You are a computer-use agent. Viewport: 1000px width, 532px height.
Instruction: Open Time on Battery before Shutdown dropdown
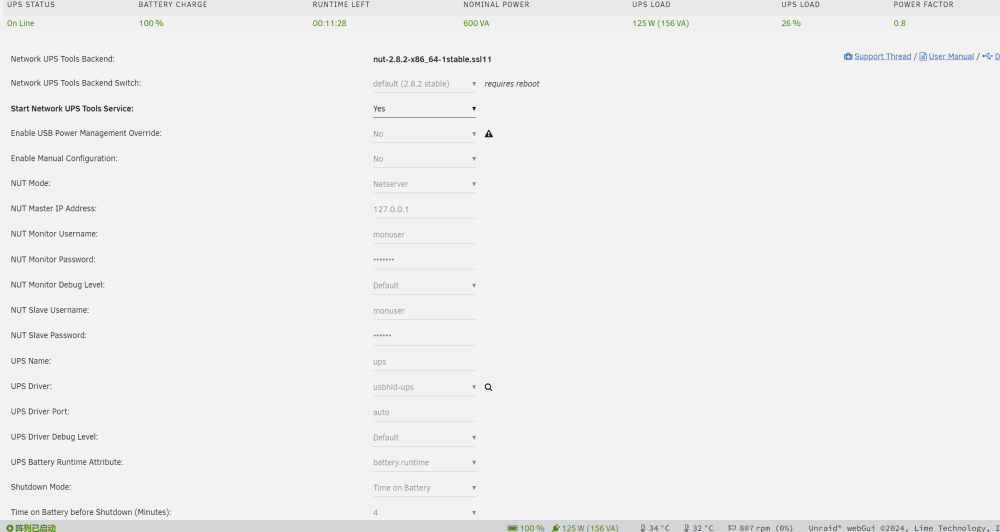425,512
